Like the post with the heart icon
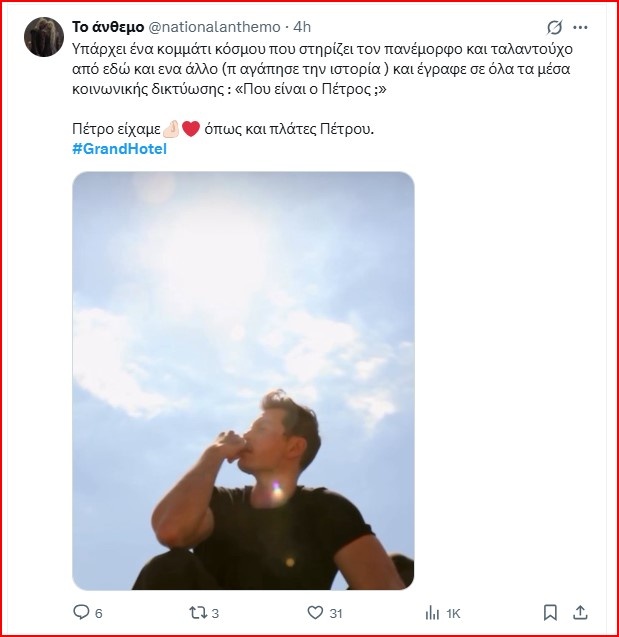The height and width of the screenshot is (637, 619). [315, 612]
